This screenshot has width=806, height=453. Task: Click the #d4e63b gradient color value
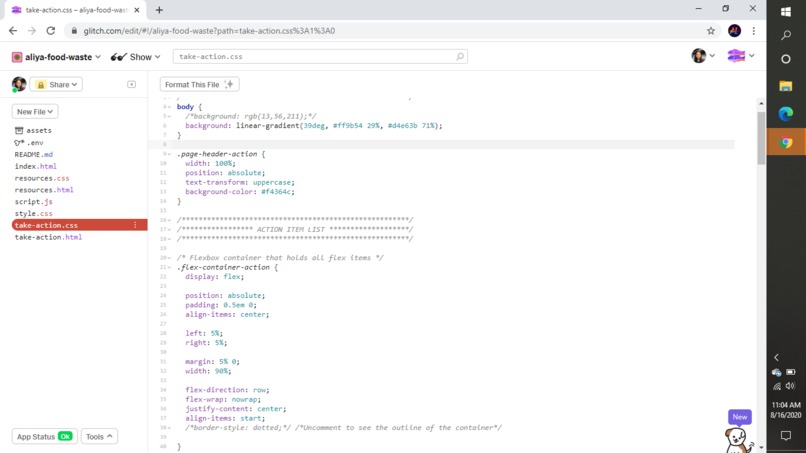point(402,125)
